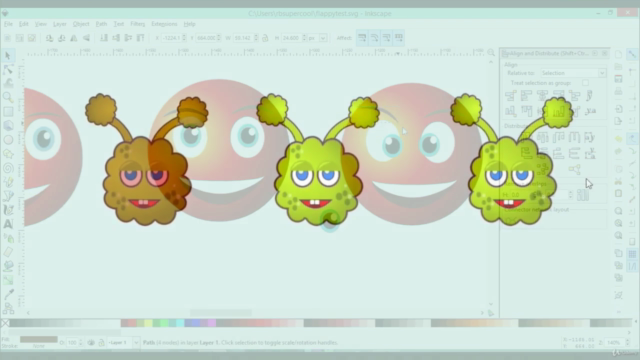Flip selected objects vertically
Viewport: 640px width, 360px height.
[x=86, y=38]
